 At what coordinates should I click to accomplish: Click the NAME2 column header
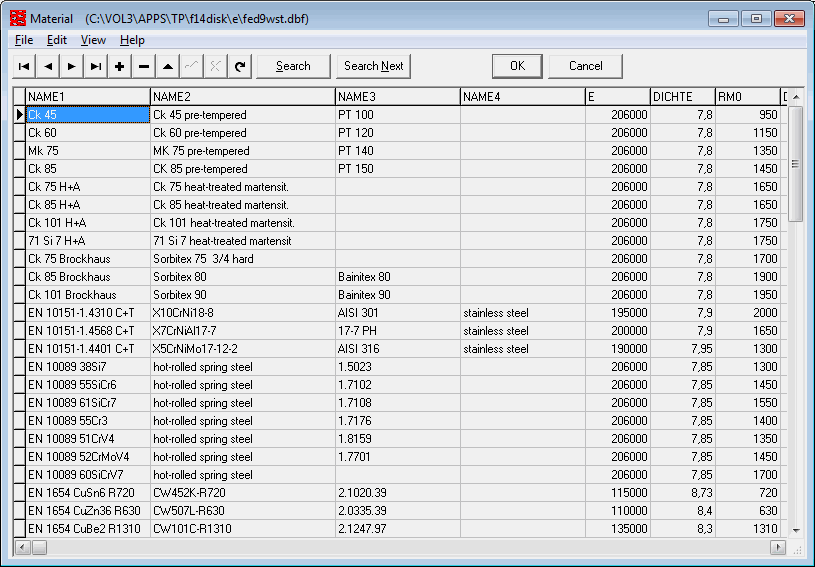point(243,97)
